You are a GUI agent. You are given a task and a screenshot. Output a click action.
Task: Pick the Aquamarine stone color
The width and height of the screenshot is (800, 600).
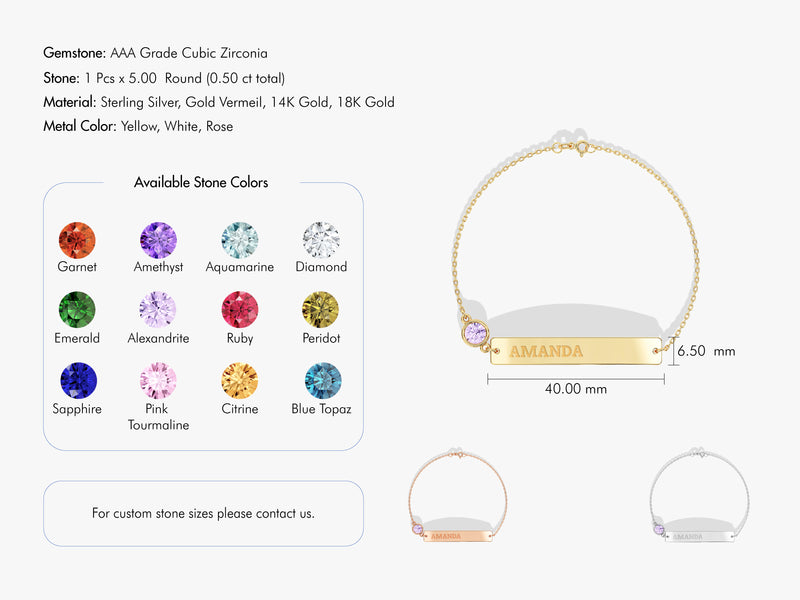240,241
